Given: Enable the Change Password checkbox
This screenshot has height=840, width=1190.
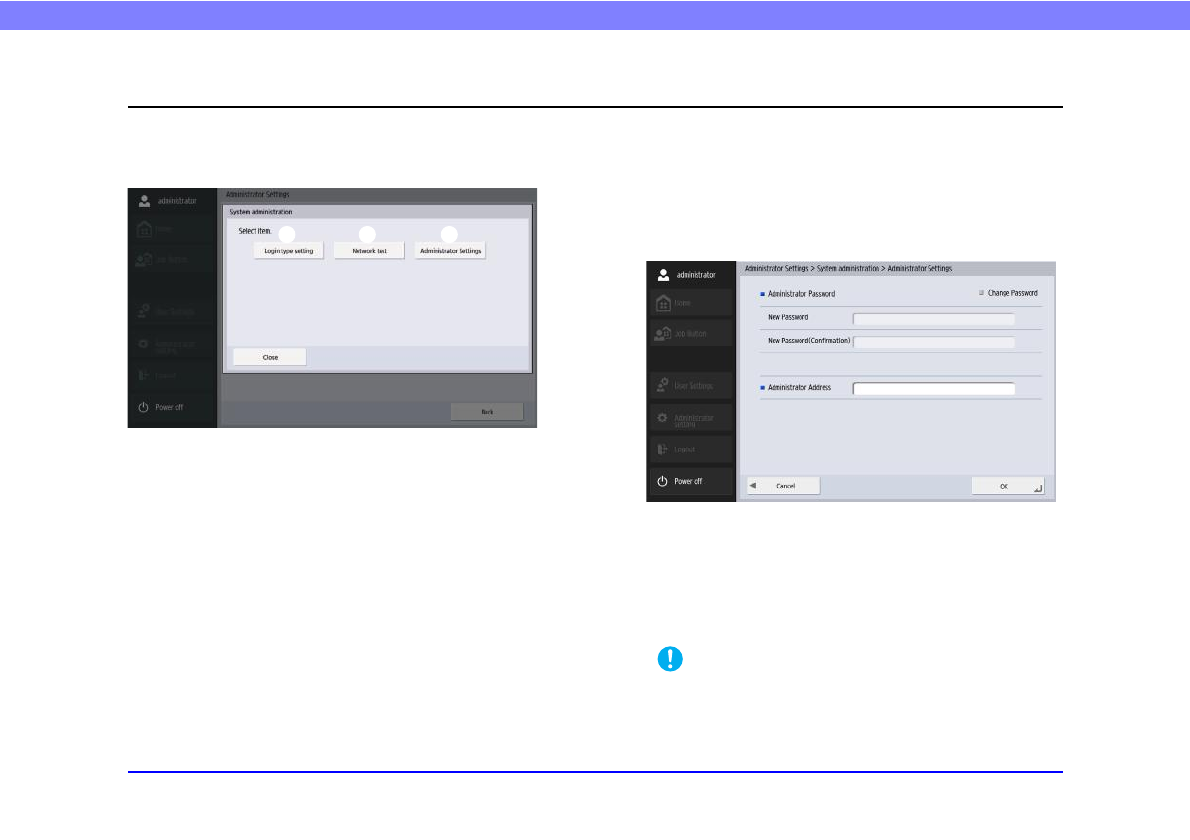Looking at the screenshot, I should (x=981, y=293).
